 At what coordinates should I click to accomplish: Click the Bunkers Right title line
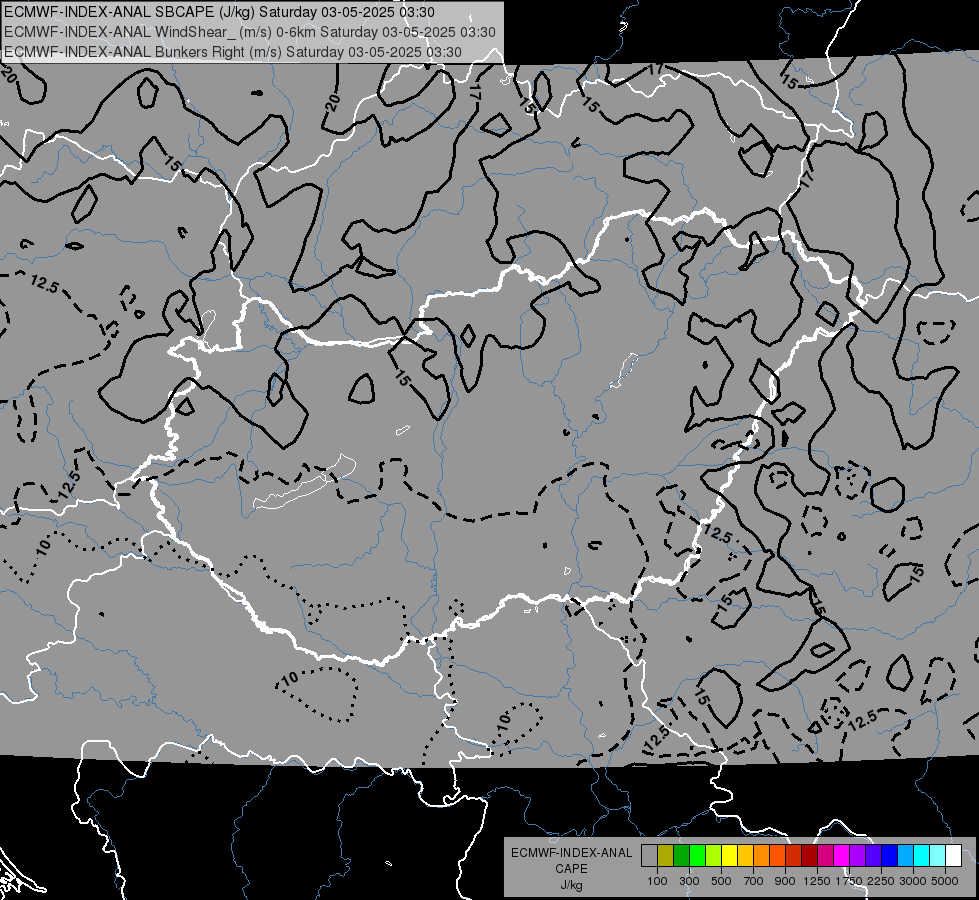tap(233, 52)
